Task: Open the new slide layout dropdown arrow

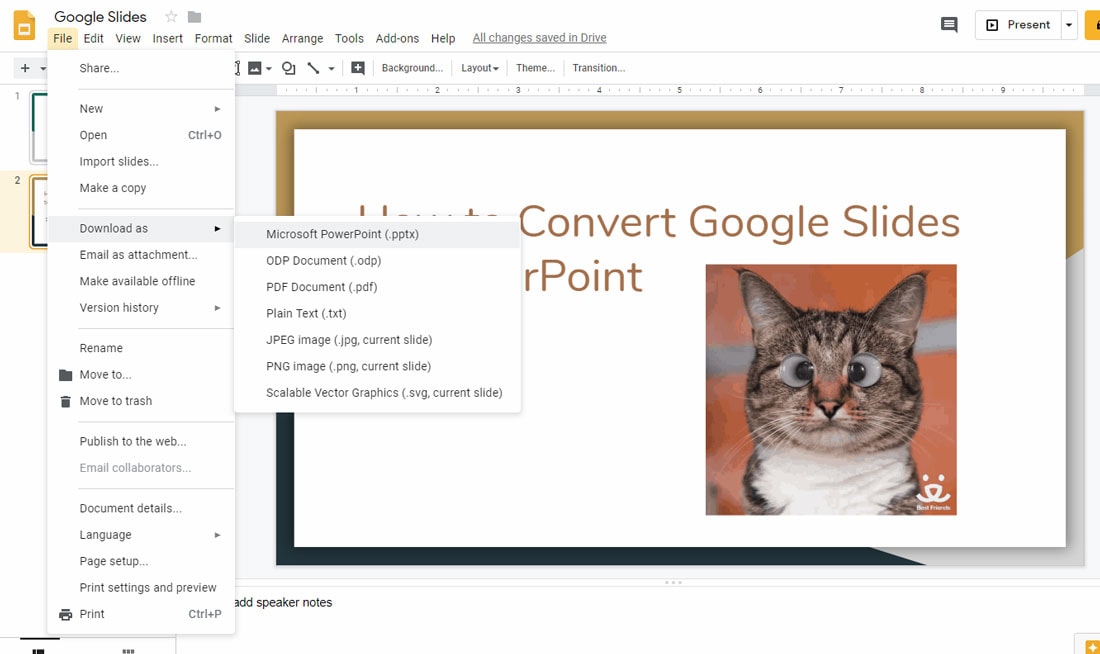Action: click(43, 69)
